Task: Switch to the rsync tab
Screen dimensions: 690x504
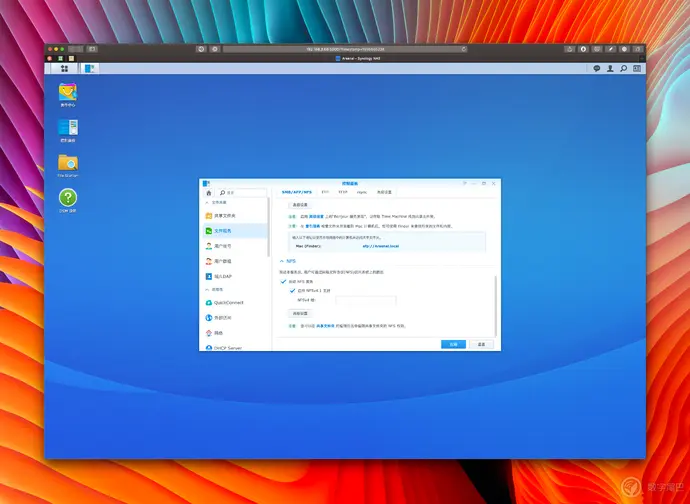Action: point(362,192)
